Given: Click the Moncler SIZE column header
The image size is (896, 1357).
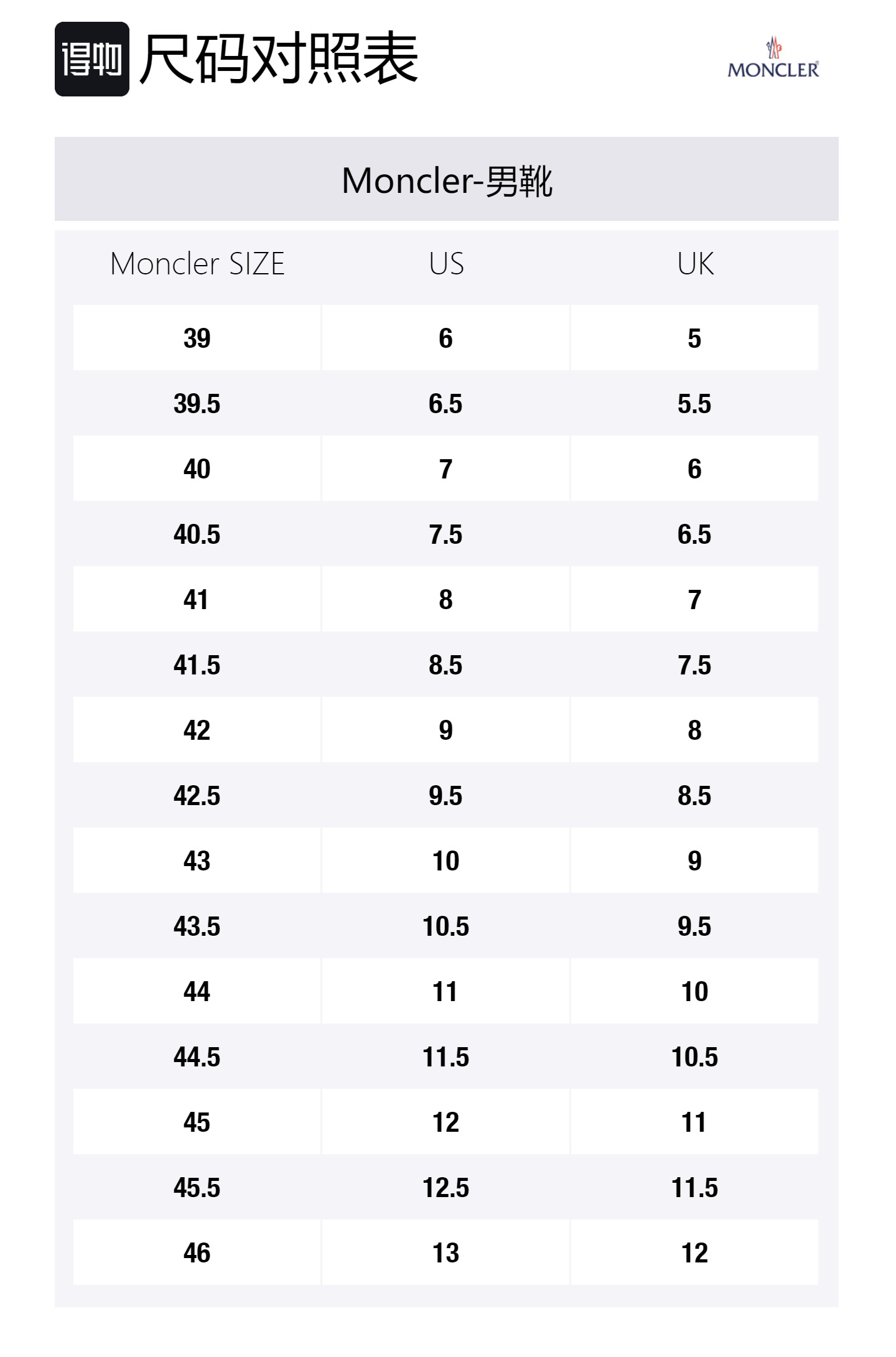Looking at the screenshot, I should click(x=197, y=264).
